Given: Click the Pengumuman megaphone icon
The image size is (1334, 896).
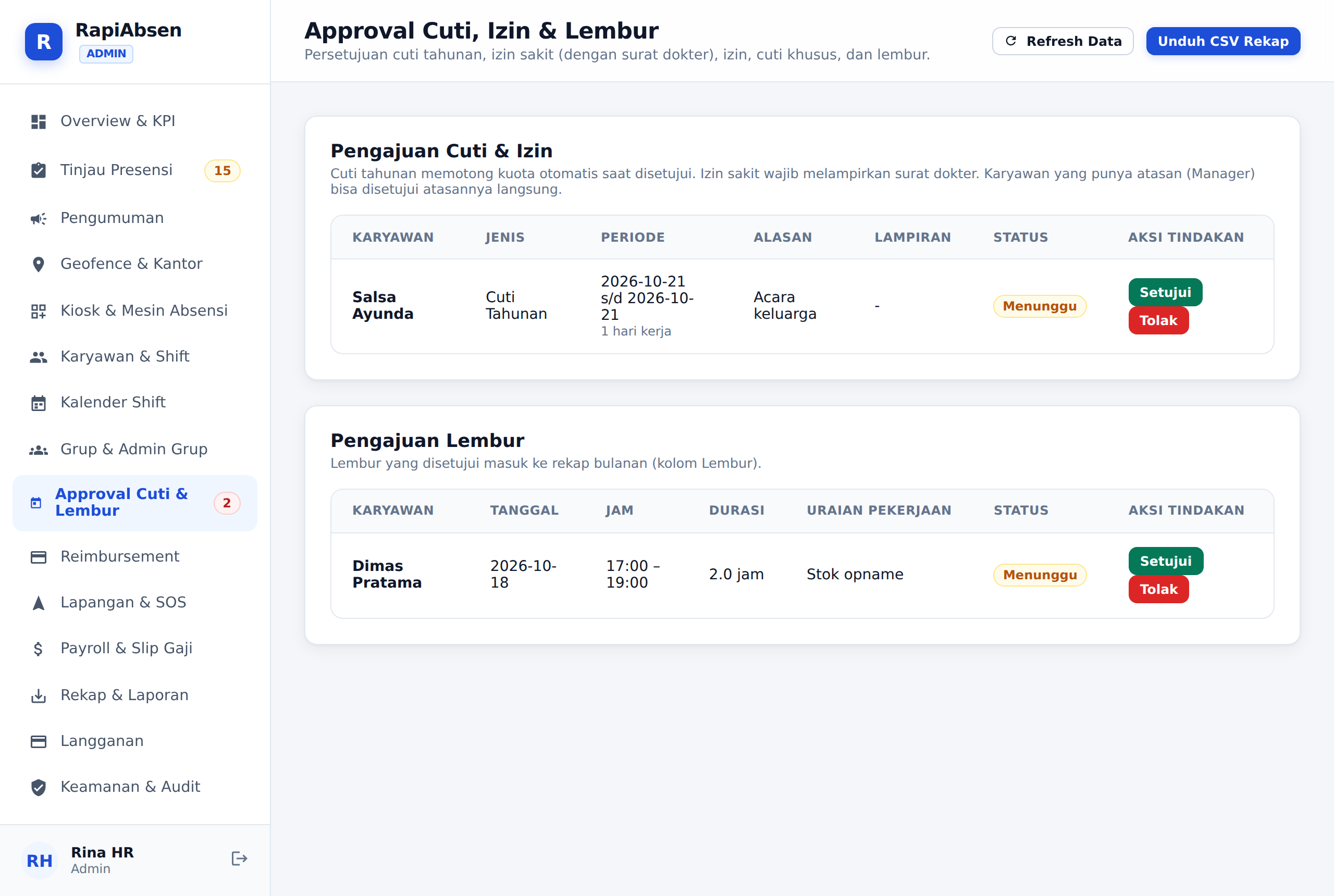Looking at the screenshot, I should click(x=38, y=218).
